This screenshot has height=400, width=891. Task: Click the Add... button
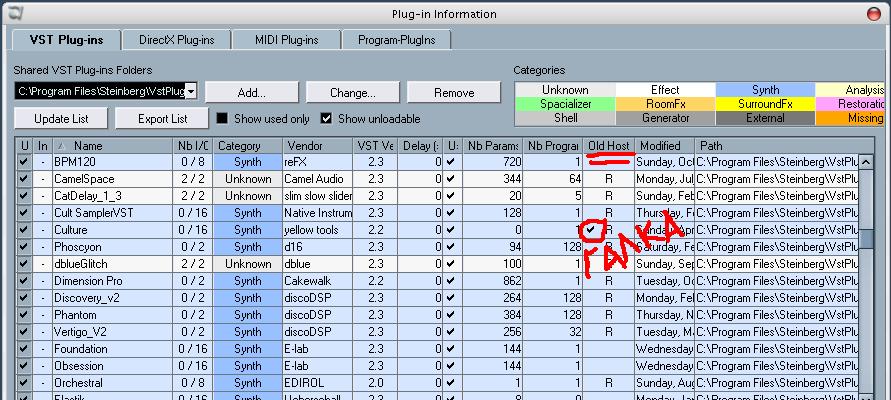pos(252,93)
